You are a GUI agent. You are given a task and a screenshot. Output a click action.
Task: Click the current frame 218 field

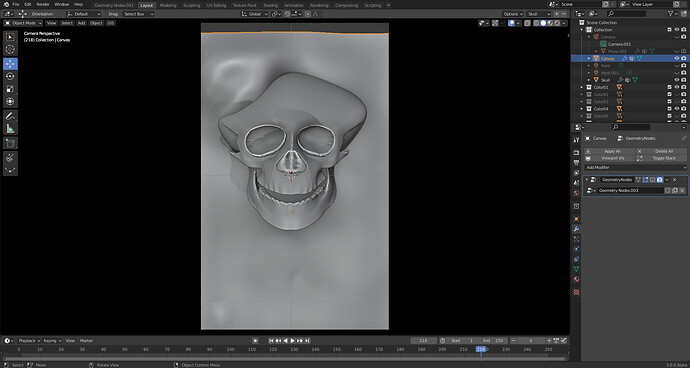tap(424, 341)
